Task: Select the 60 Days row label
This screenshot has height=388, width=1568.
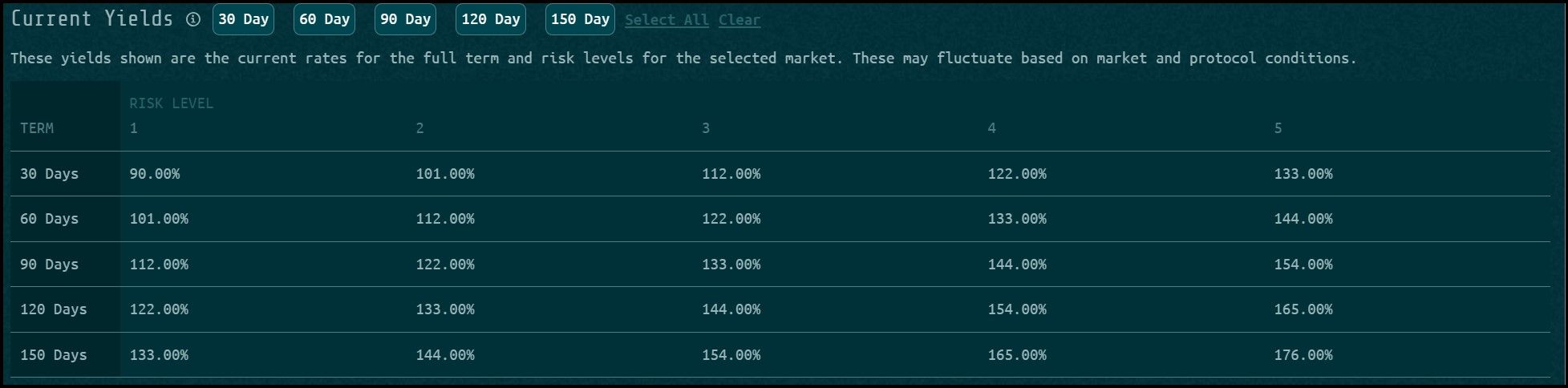Action: (49, 219)
